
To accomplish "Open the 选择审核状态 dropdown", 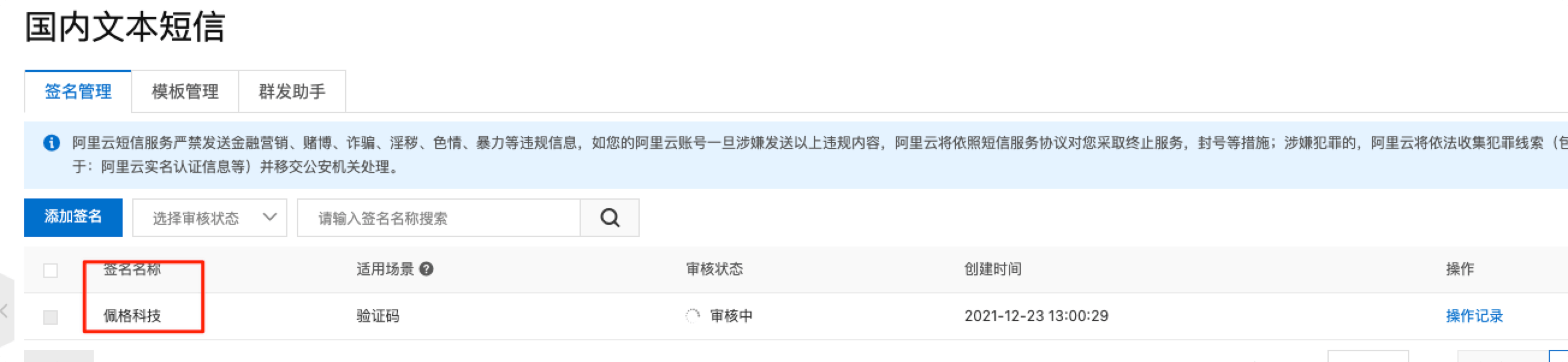I will pos(210,217).
